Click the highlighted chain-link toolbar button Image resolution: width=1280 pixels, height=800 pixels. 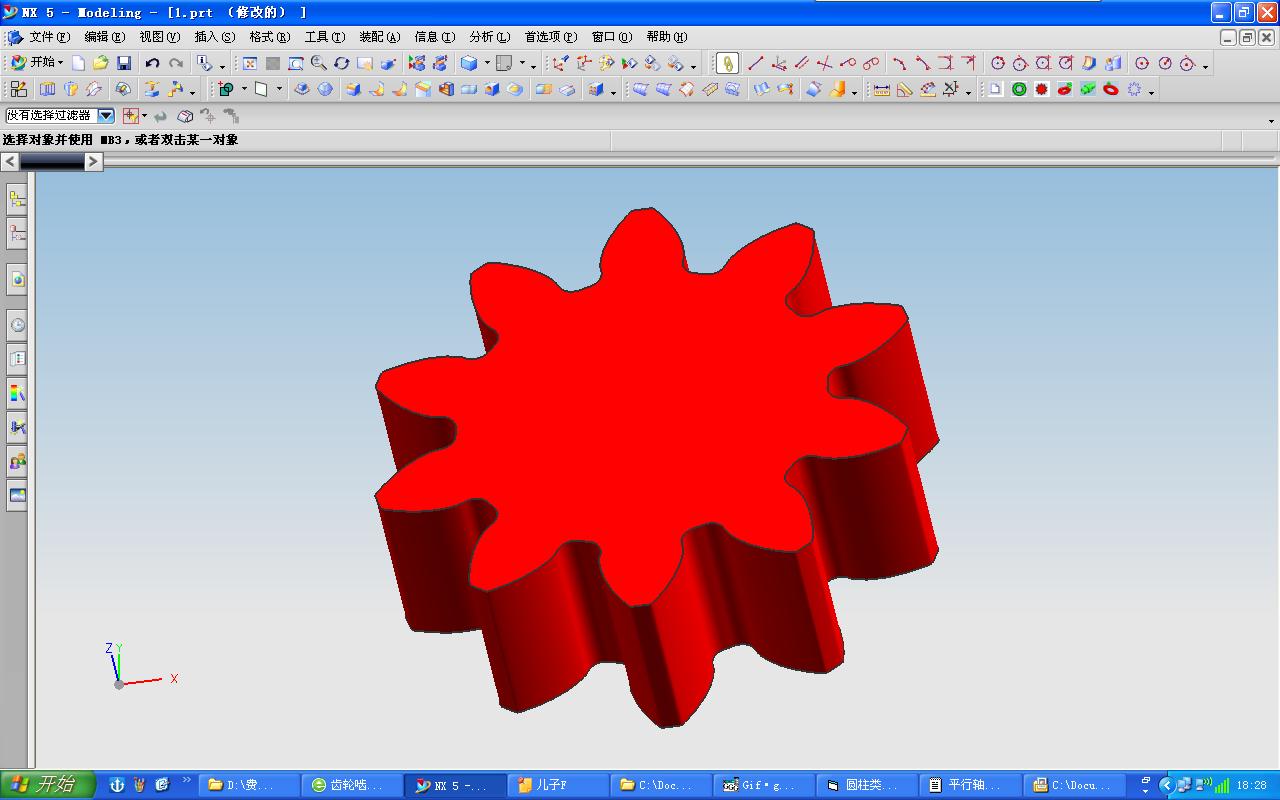(727, 63)
